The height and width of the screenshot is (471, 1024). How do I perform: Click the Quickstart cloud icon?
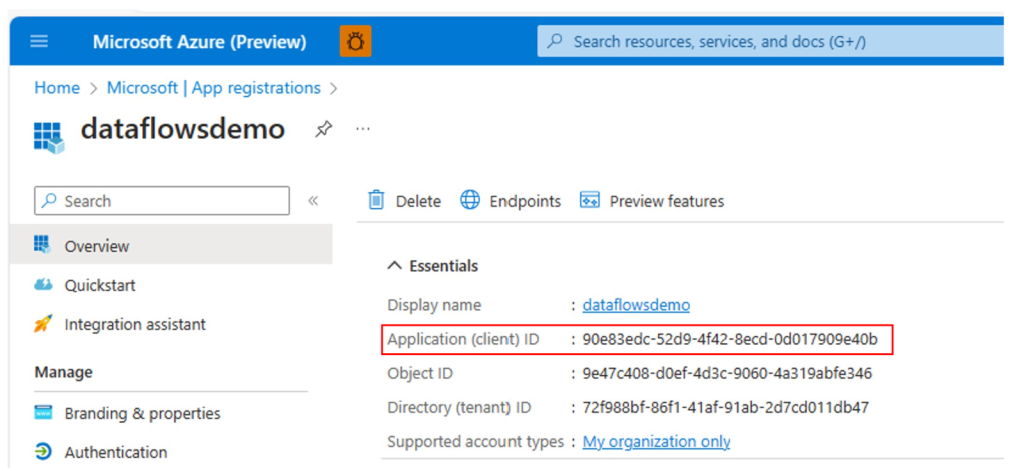pyautogui.click(x=42, y=285)
